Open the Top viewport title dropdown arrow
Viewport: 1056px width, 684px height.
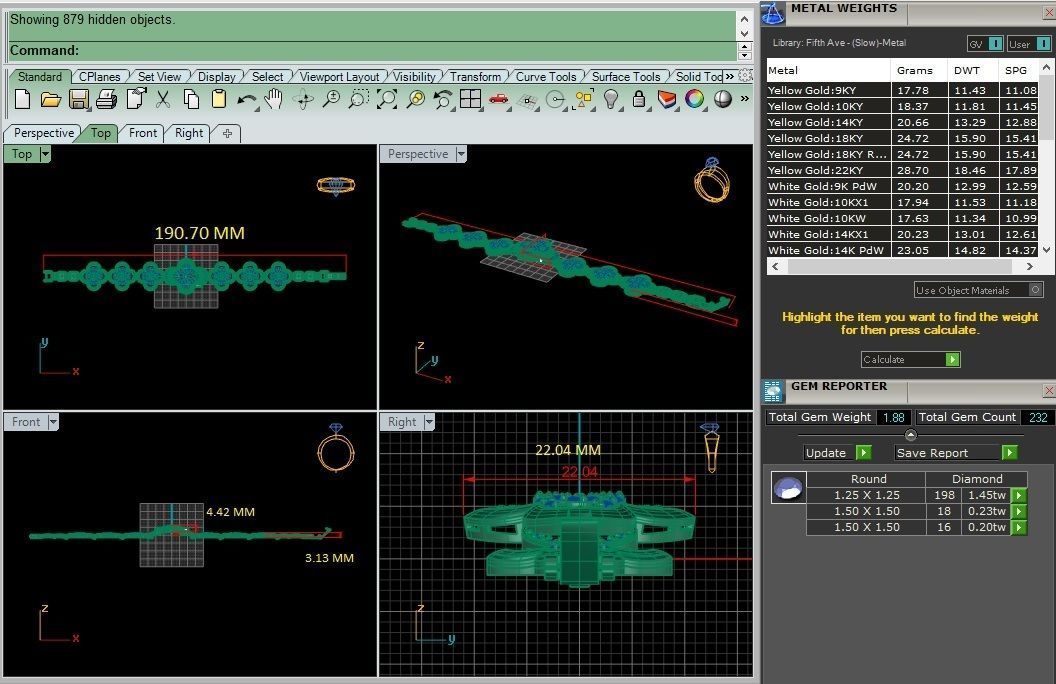(x=45, y=154)
